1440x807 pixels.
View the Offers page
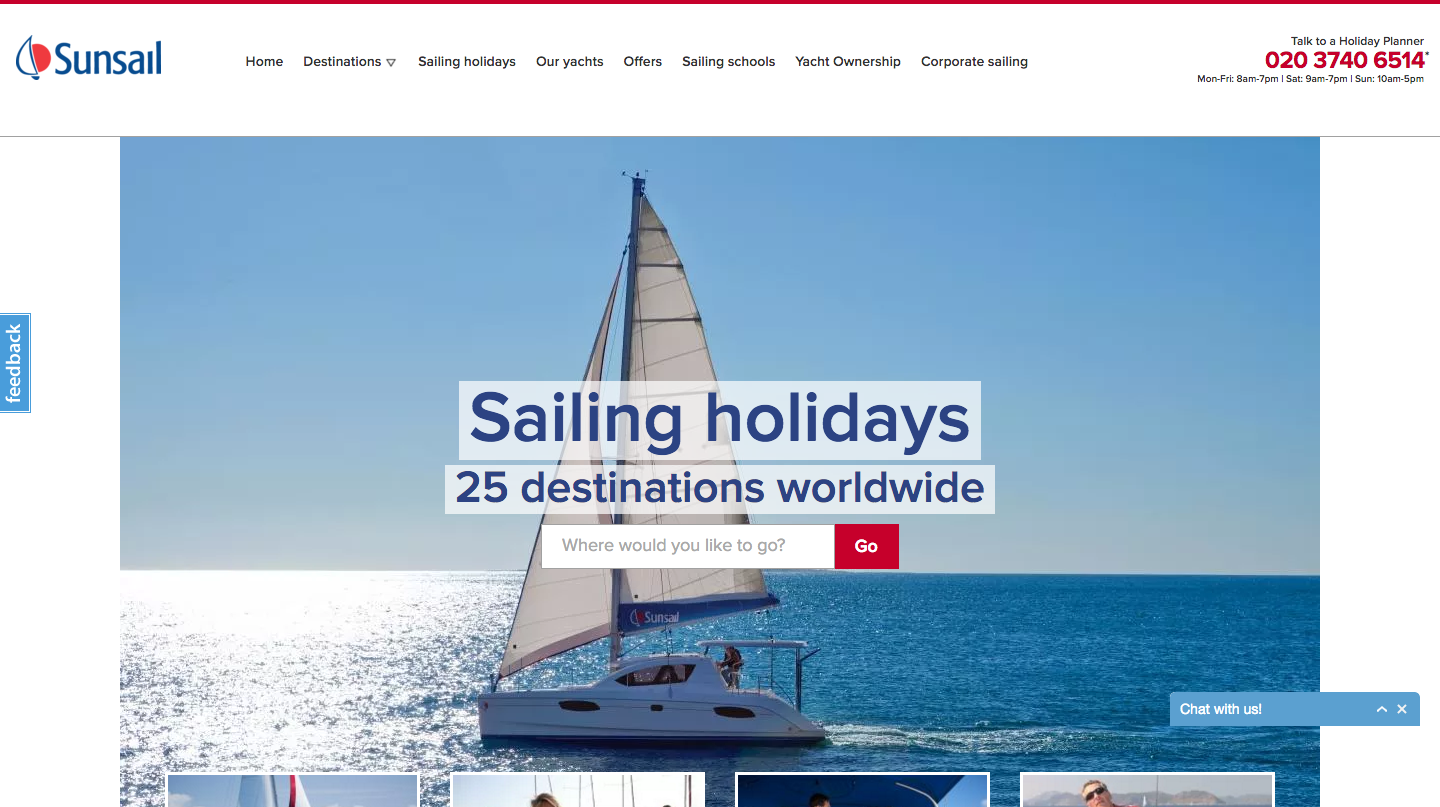[x=643, y=62]
